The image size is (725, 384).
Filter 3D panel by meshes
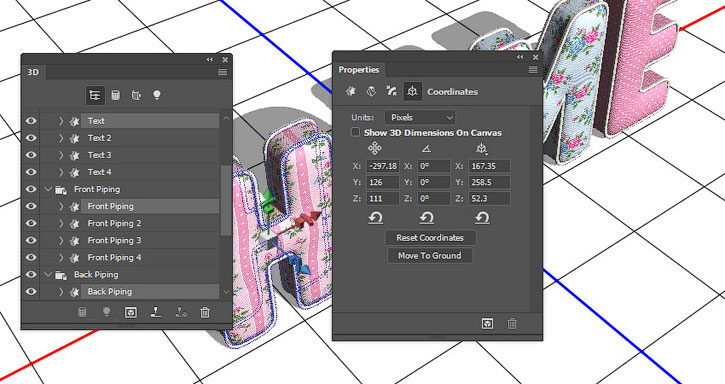click(x=116, y=95)
